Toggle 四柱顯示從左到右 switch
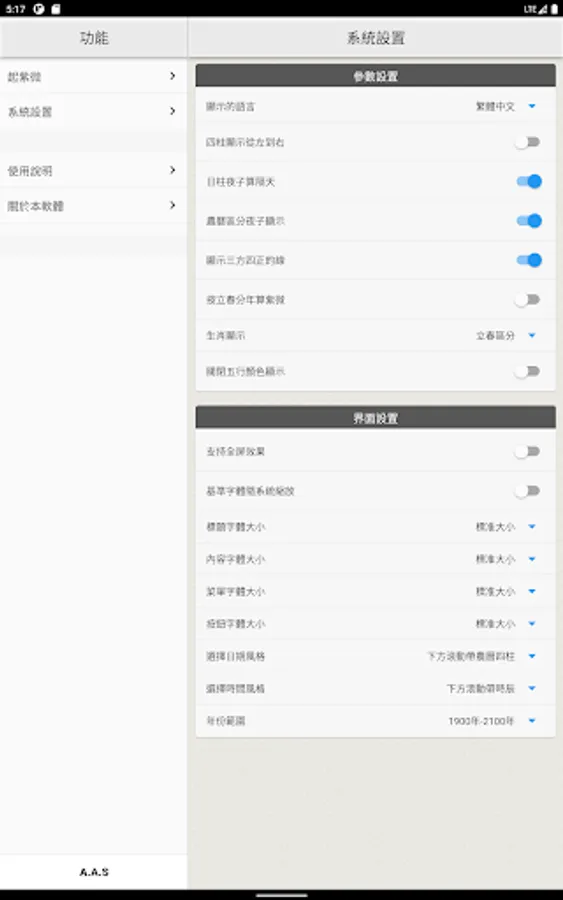This screenshot has height=900, width=563. [527, 142]
